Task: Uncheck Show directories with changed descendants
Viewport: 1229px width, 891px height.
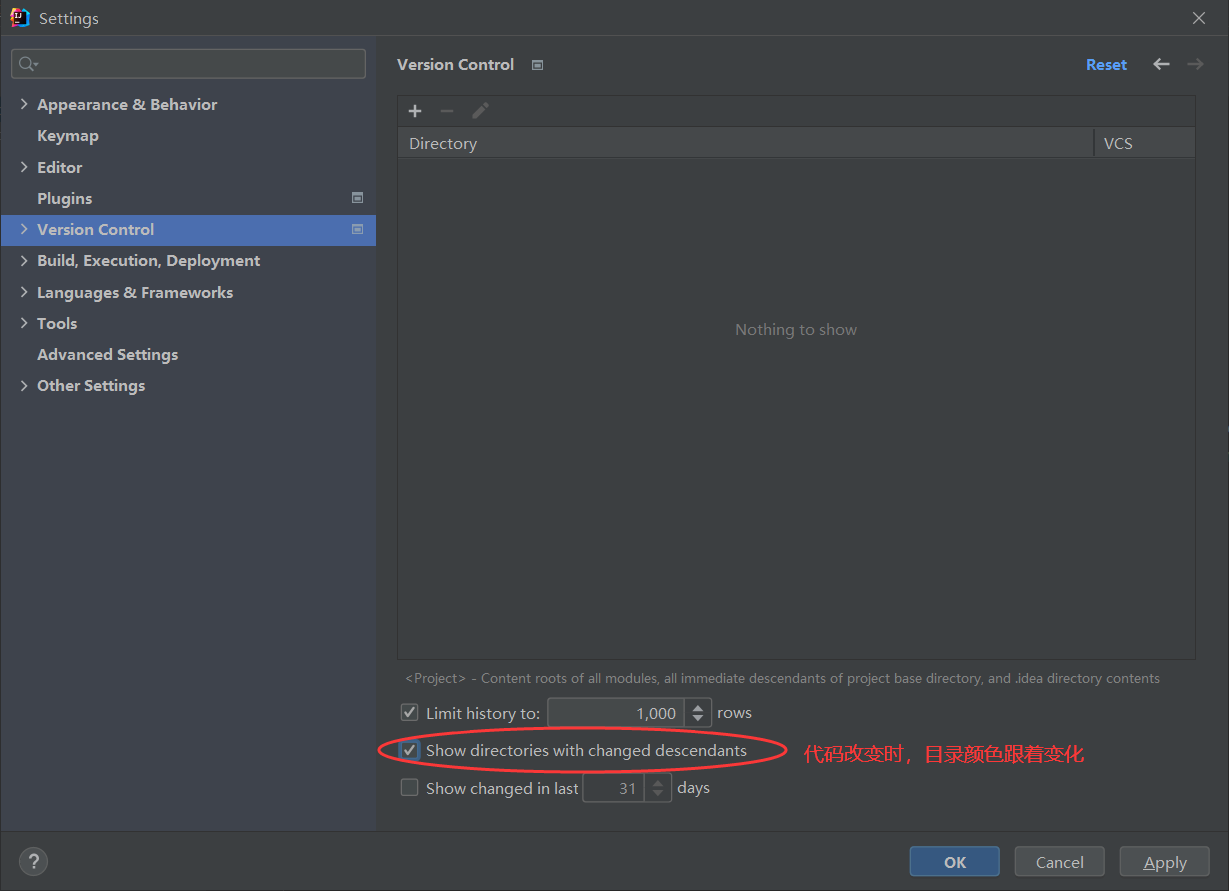Action: tap(409, 750)
